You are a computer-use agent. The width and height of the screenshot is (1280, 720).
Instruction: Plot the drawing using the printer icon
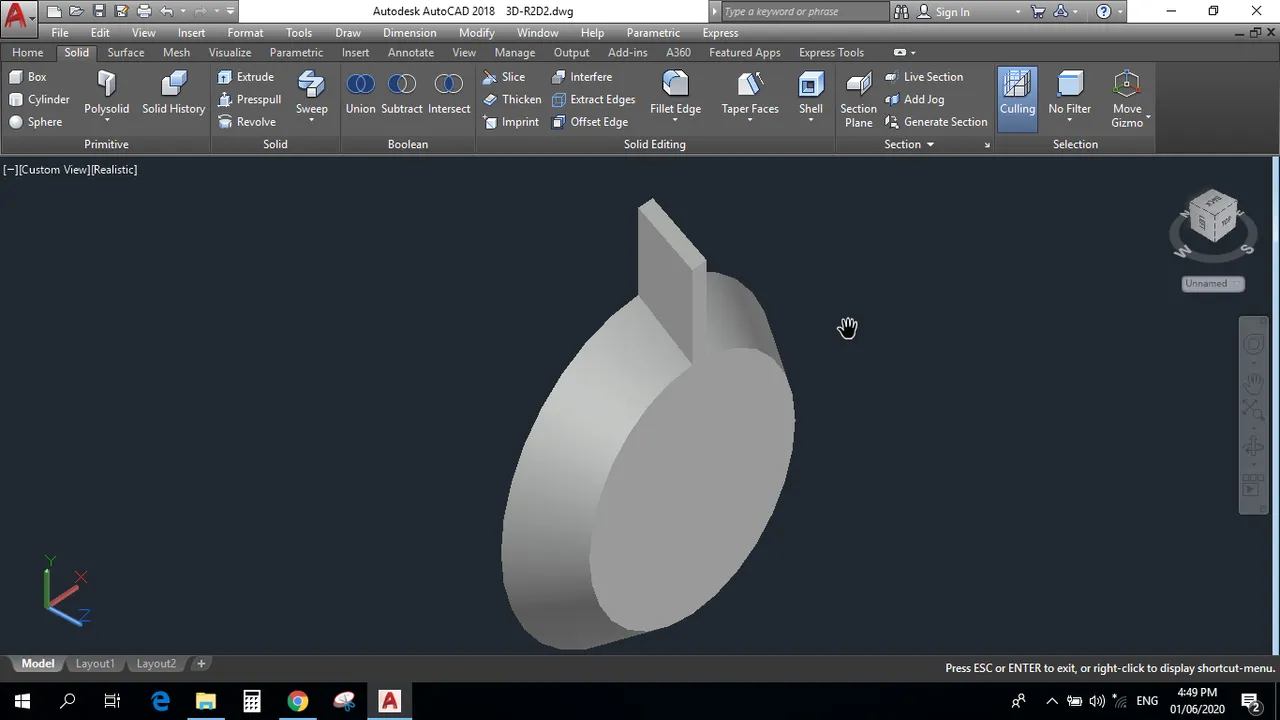[144, 12]
